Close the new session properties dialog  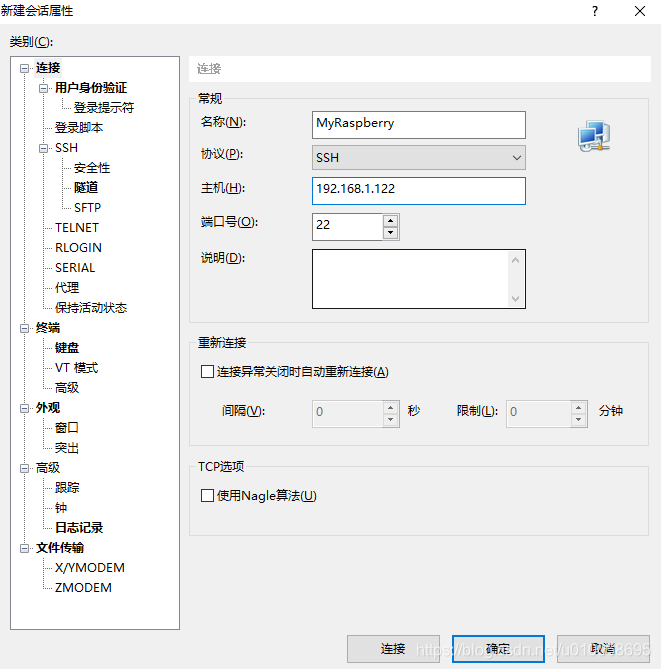coord(640,11)
